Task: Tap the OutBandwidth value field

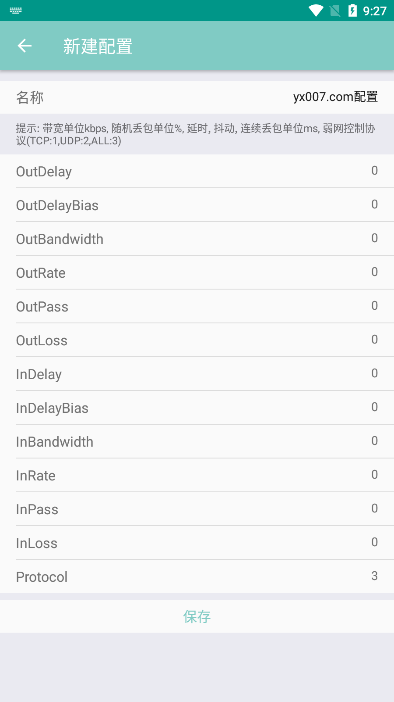Action: (x=374, y=238)
